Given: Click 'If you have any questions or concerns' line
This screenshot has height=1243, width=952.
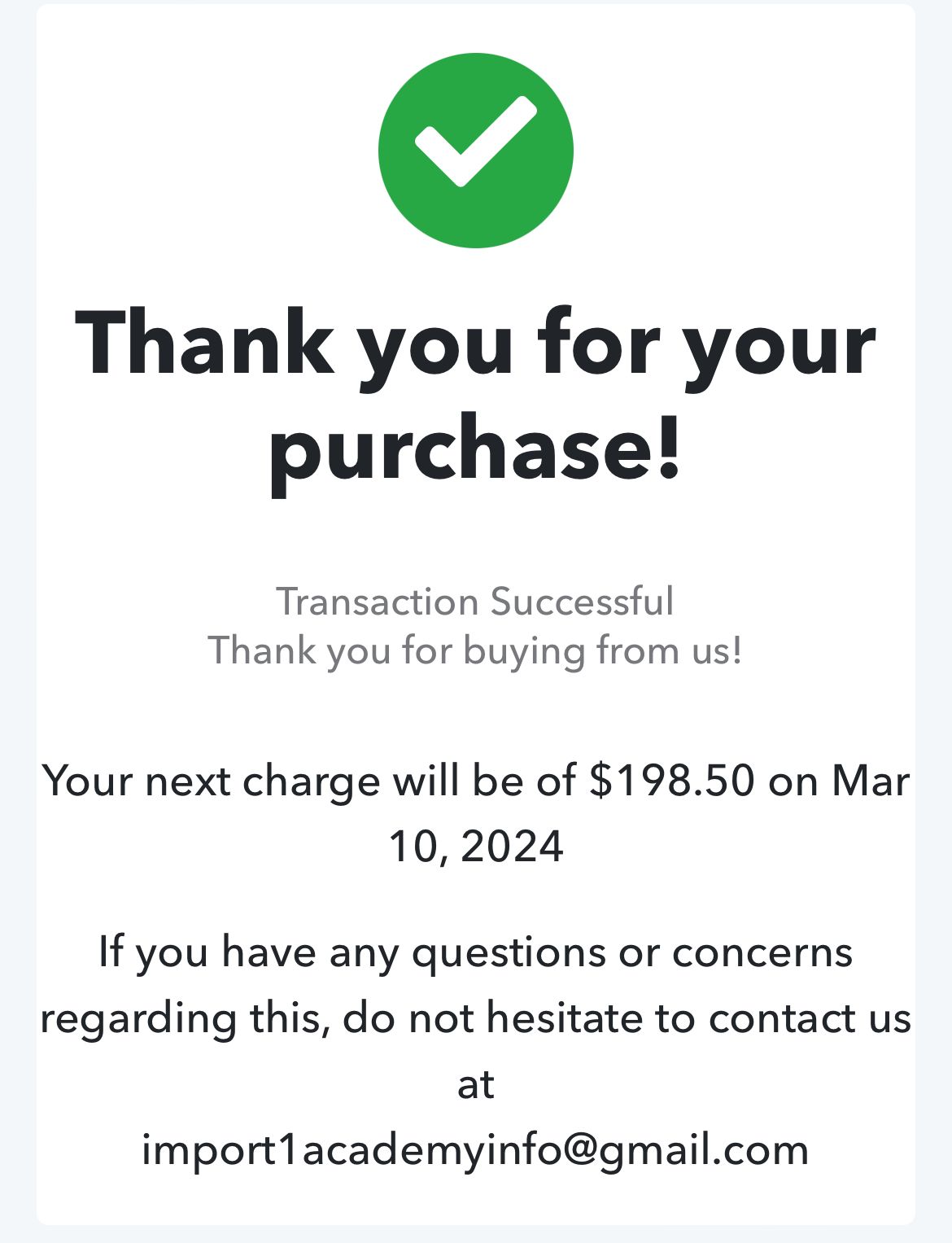Looking at the screenshot, I should pos(476,952).
